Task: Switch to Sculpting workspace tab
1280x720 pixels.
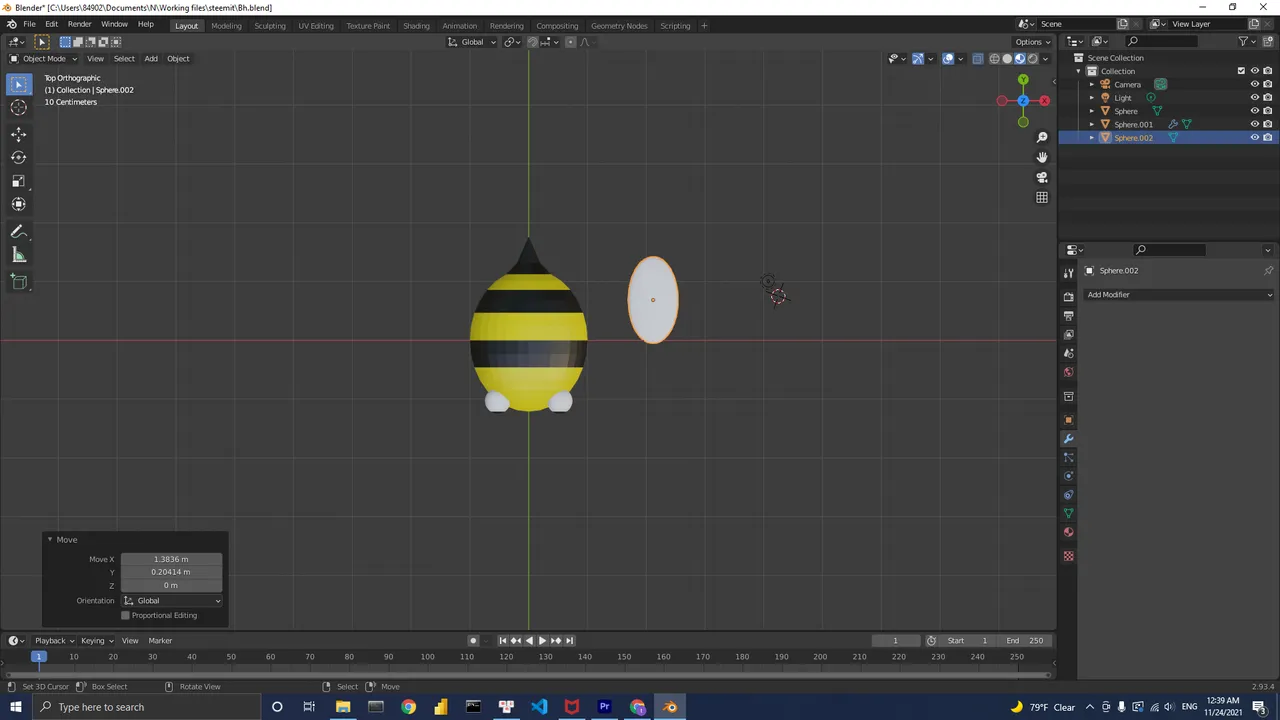Action: tap(269, 25)
